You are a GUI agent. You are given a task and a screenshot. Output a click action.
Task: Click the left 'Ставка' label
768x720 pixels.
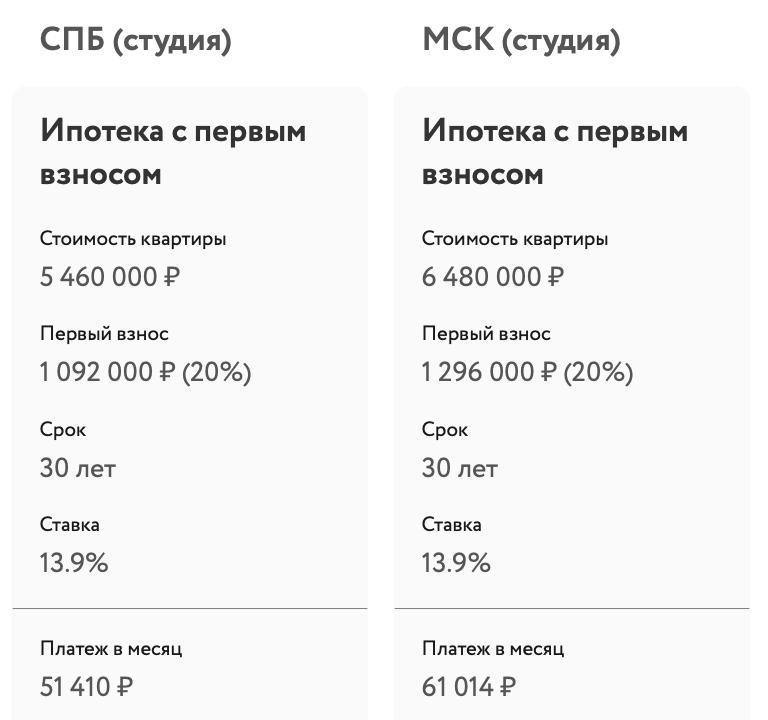tap(70, 525)
